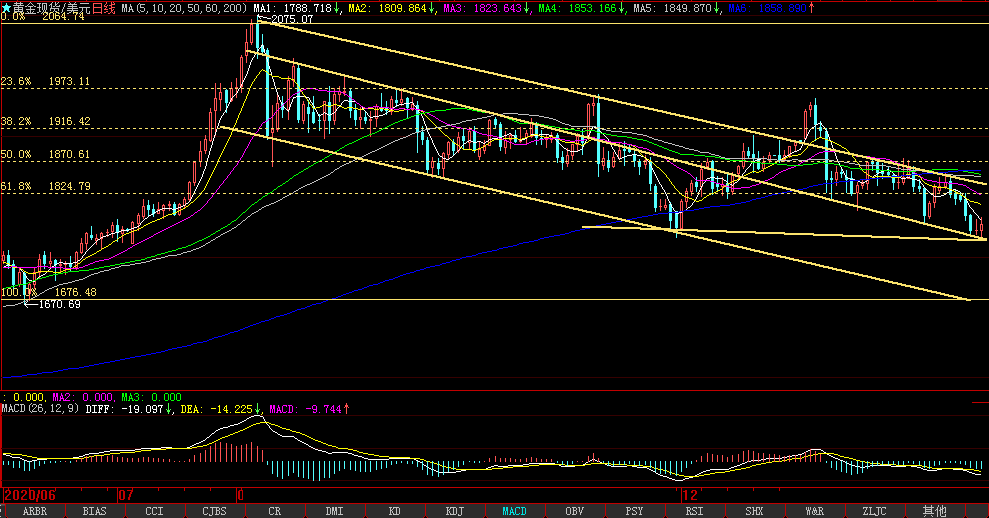Open the W&R indicator tab
The height and width of the screenshot is (518, 989).
coord(814,511)
